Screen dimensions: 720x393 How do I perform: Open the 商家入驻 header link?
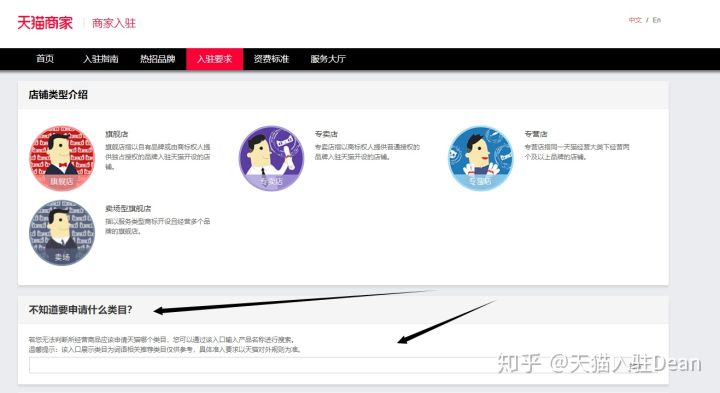(114, 23)
